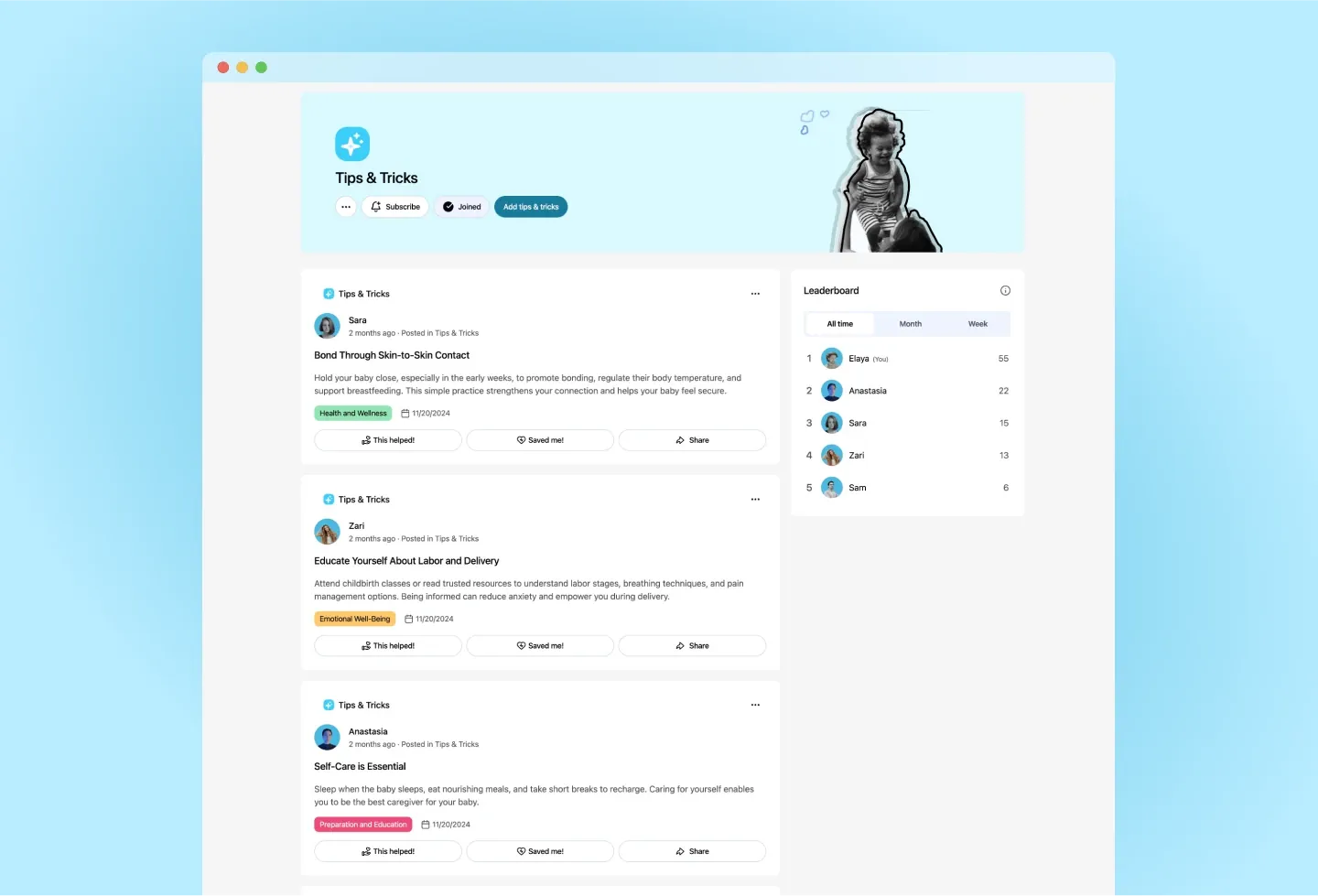Image resolution: width=1318 pixels, height=896 pixels.
Task: Toggle "Saved me!" on Zari's post
Action: pyautogui.click(x=540, y=646)
